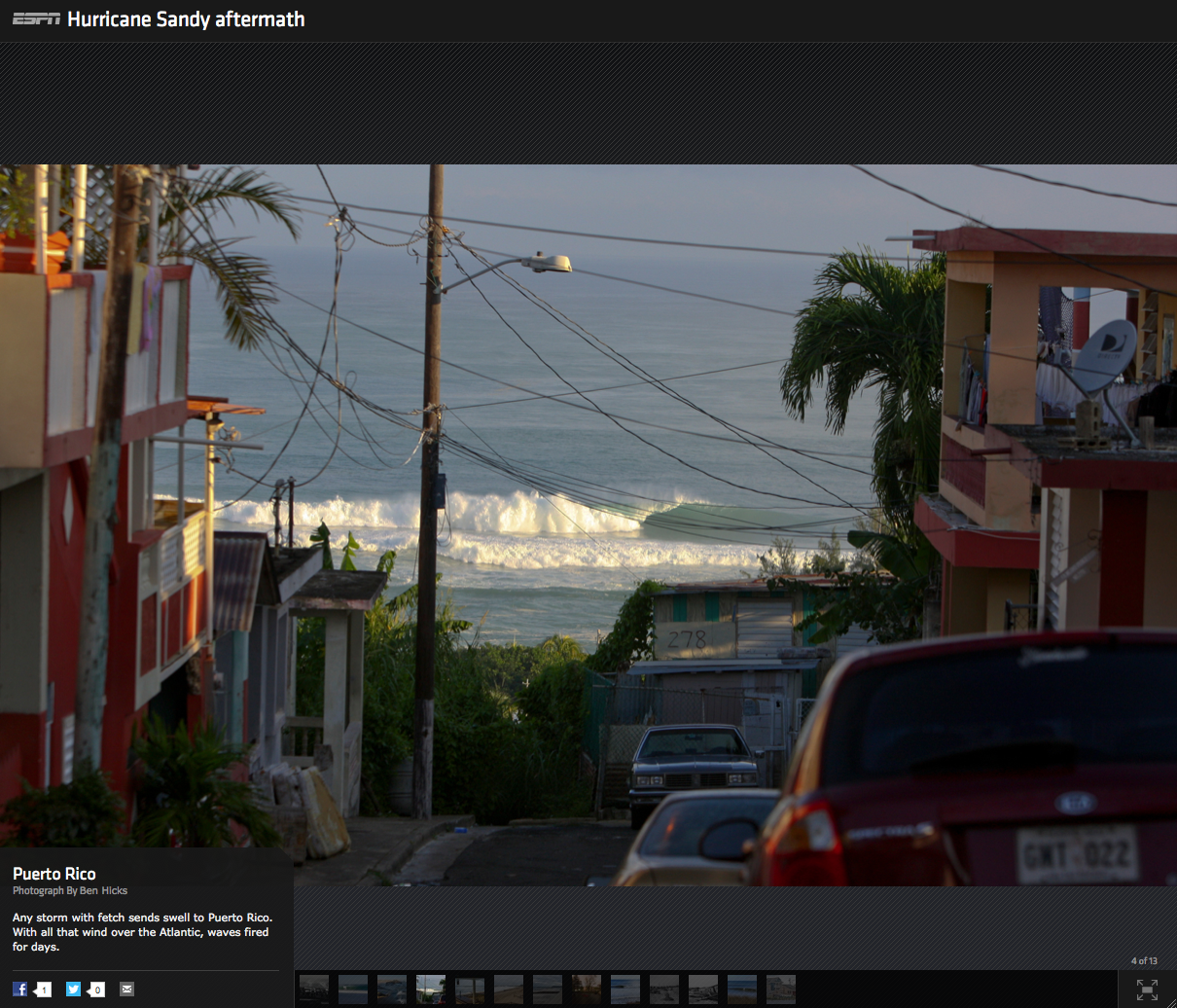Jump to the fifth gallery thumbnail
The height and width of the screenshot is (1008, 1177).
pos(470,990)
